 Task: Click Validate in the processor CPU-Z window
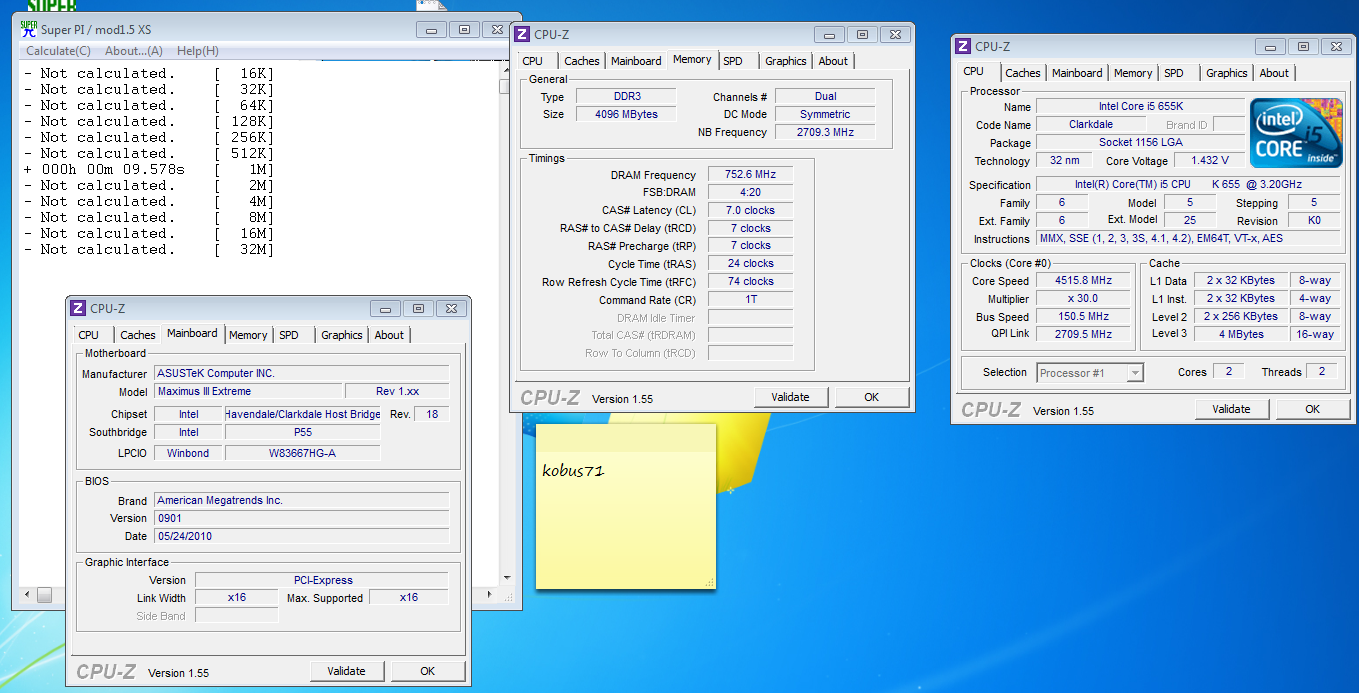1231,409
